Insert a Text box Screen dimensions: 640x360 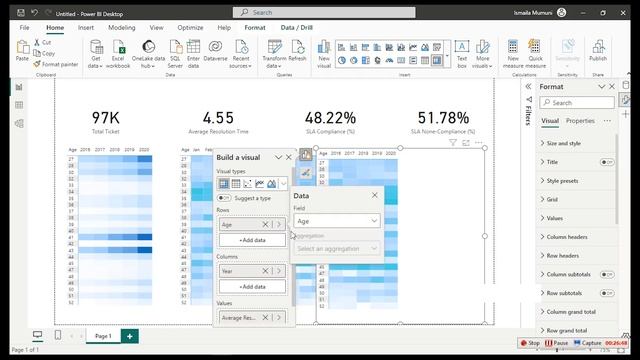(462, 54)
